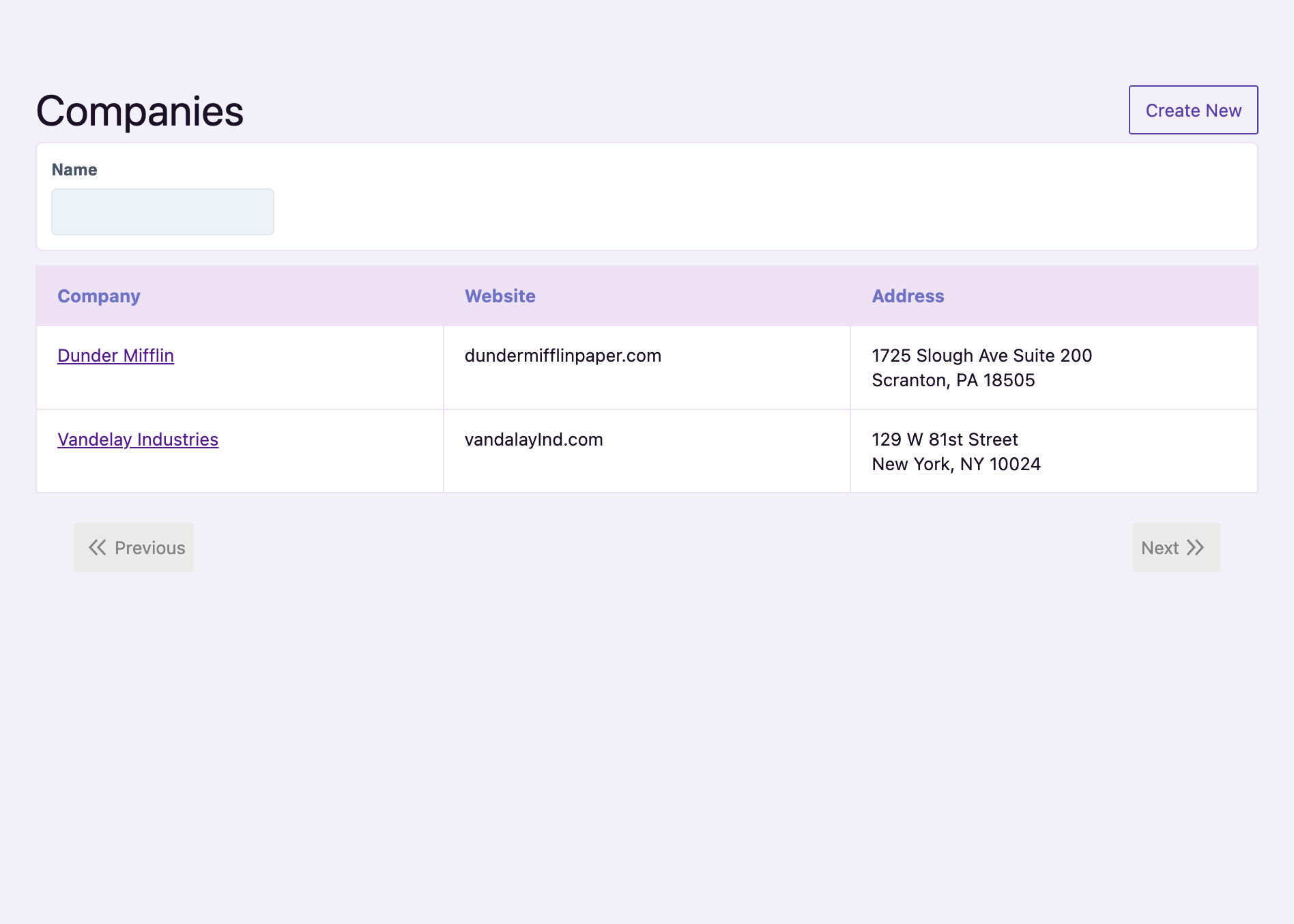Click the Scranton PA address cell
Screen dimensions: 1294x924
[981, 367]
